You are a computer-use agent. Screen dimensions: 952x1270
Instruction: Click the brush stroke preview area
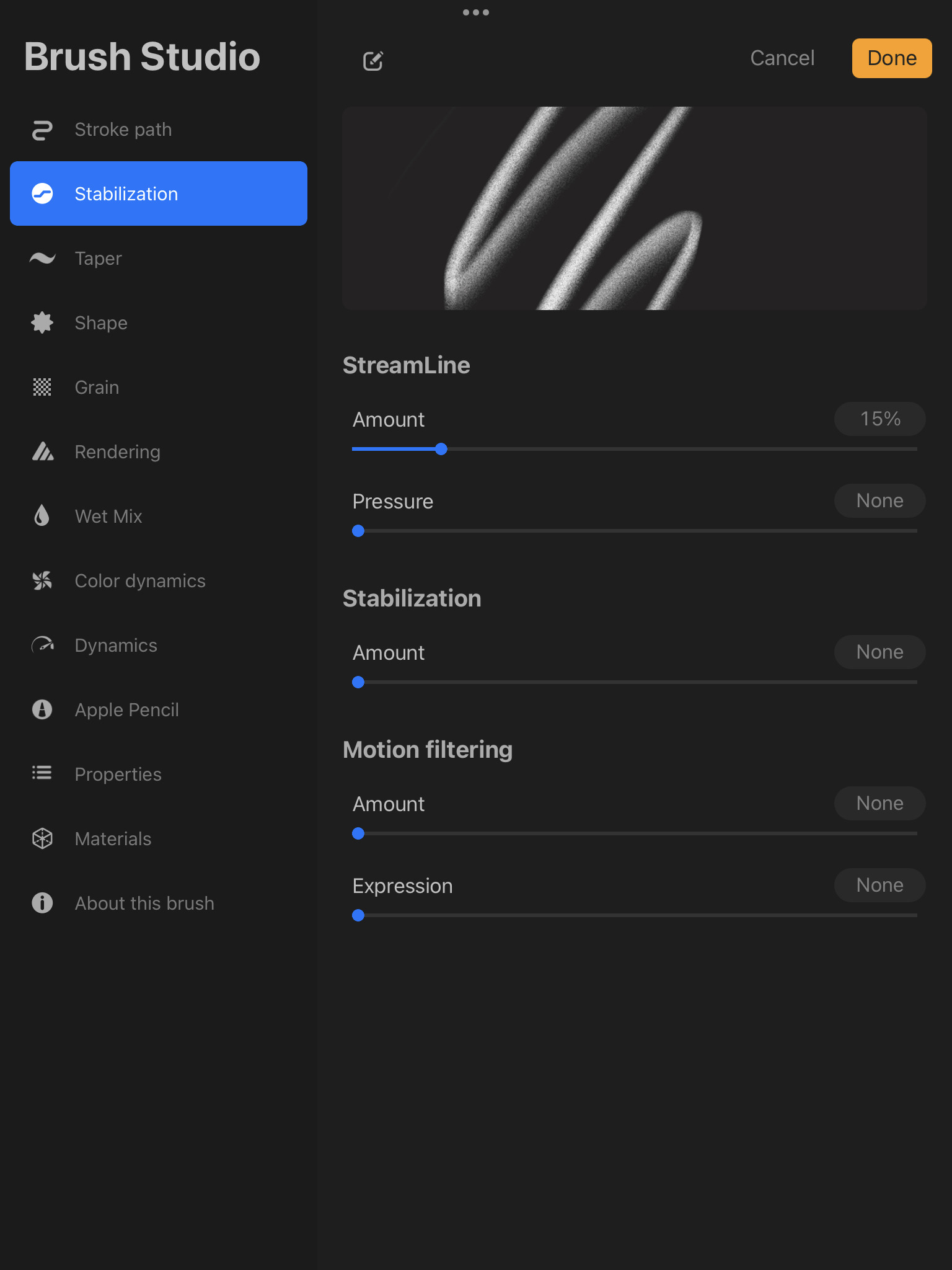pos(634,208)
